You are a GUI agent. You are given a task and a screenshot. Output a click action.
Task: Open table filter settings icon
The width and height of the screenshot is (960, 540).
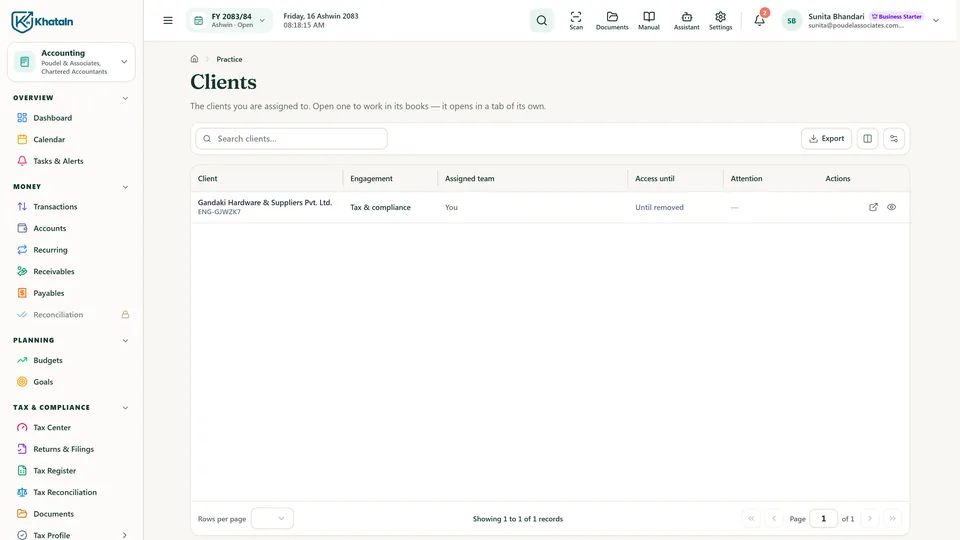click(x=894, y=138)
